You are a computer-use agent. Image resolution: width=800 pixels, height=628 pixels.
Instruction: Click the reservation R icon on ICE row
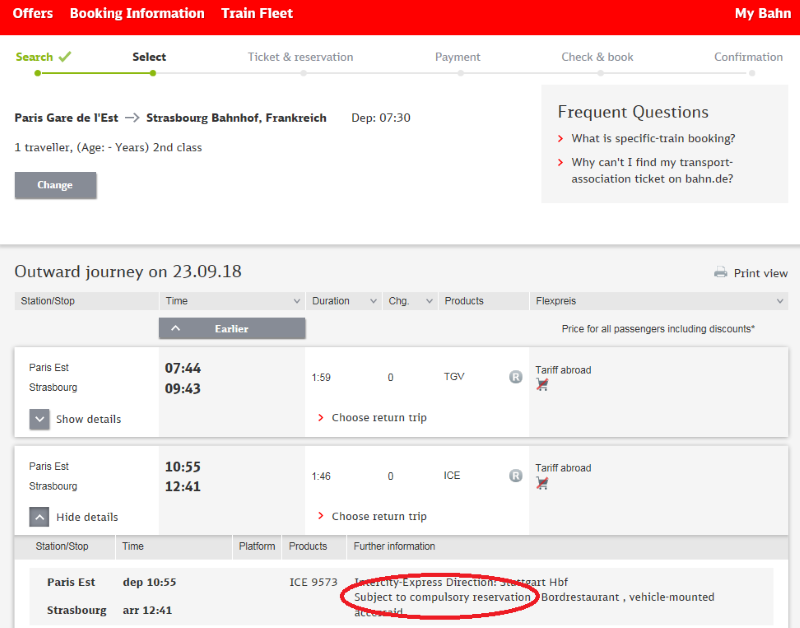(x=516, y=476)
